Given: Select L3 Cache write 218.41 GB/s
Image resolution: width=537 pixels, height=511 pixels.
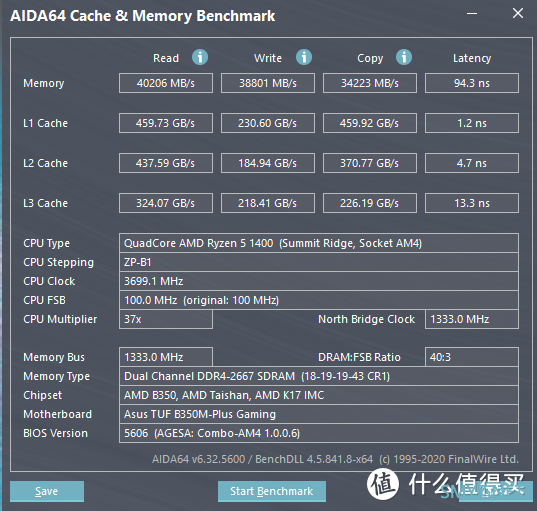Looking at the screenshot, I should coord(268,203).
